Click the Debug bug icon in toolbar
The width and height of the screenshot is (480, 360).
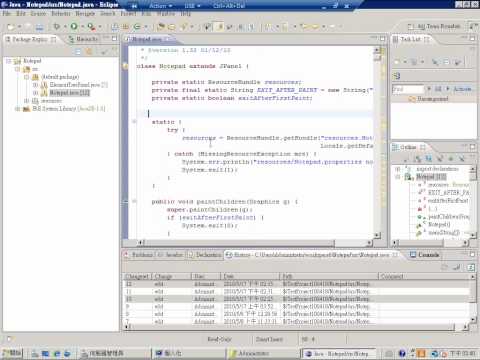(x=57, y=26)
